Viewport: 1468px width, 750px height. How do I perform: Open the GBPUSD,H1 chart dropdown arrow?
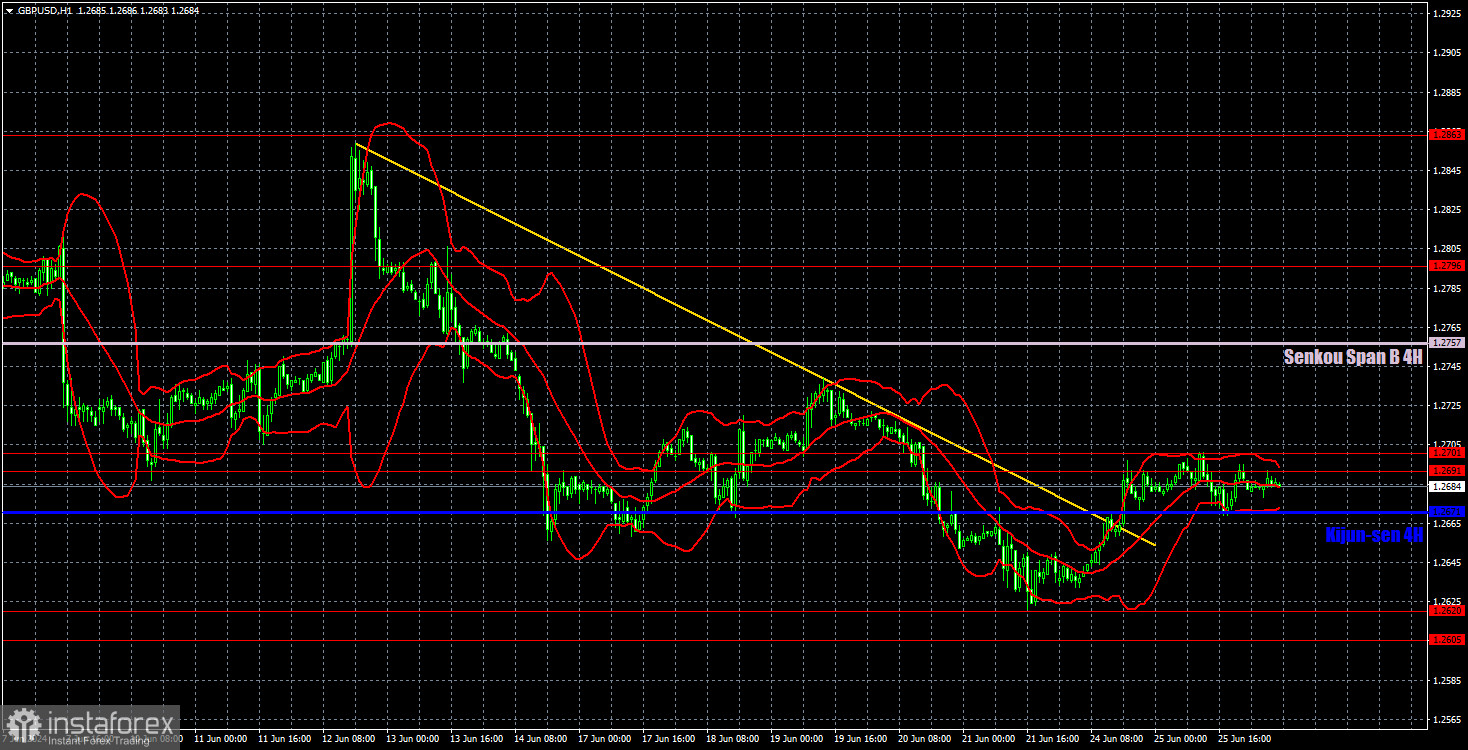coord(9,9)
